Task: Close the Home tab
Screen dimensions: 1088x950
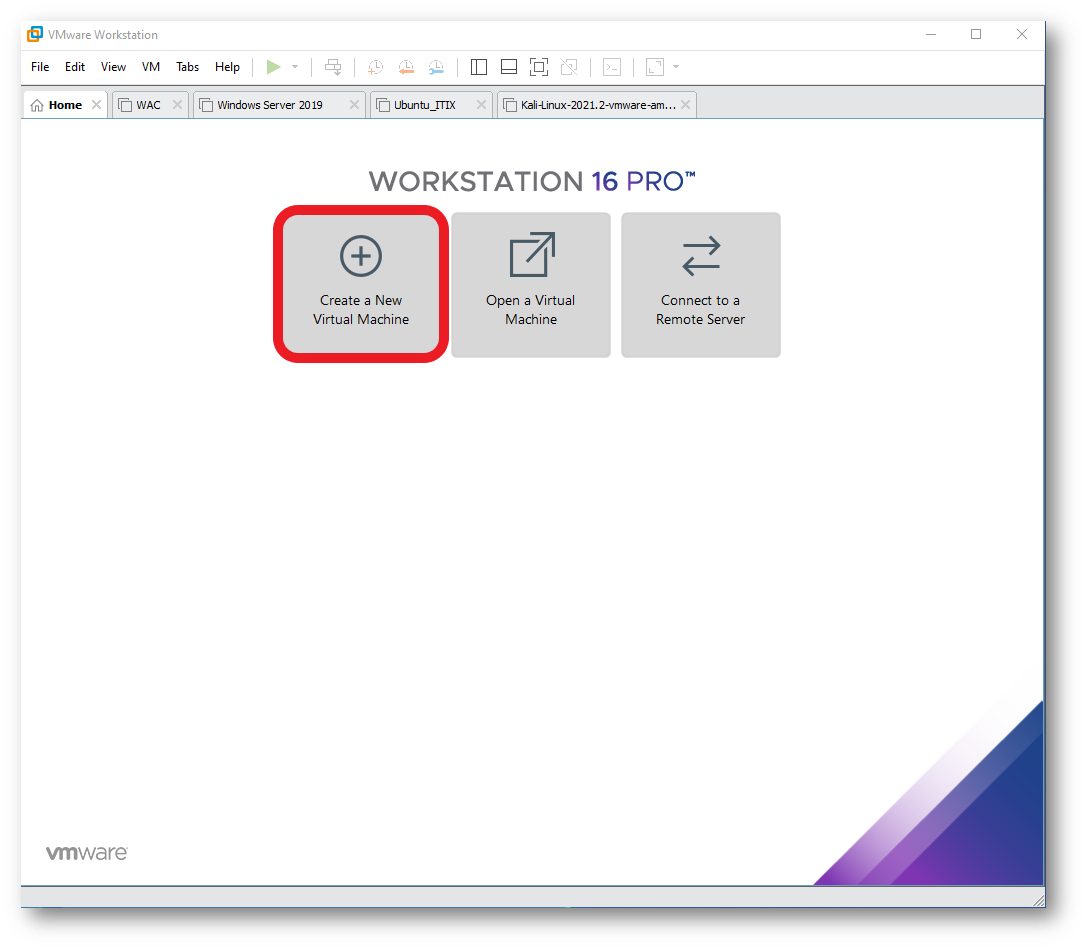Action: coord(96,104)
